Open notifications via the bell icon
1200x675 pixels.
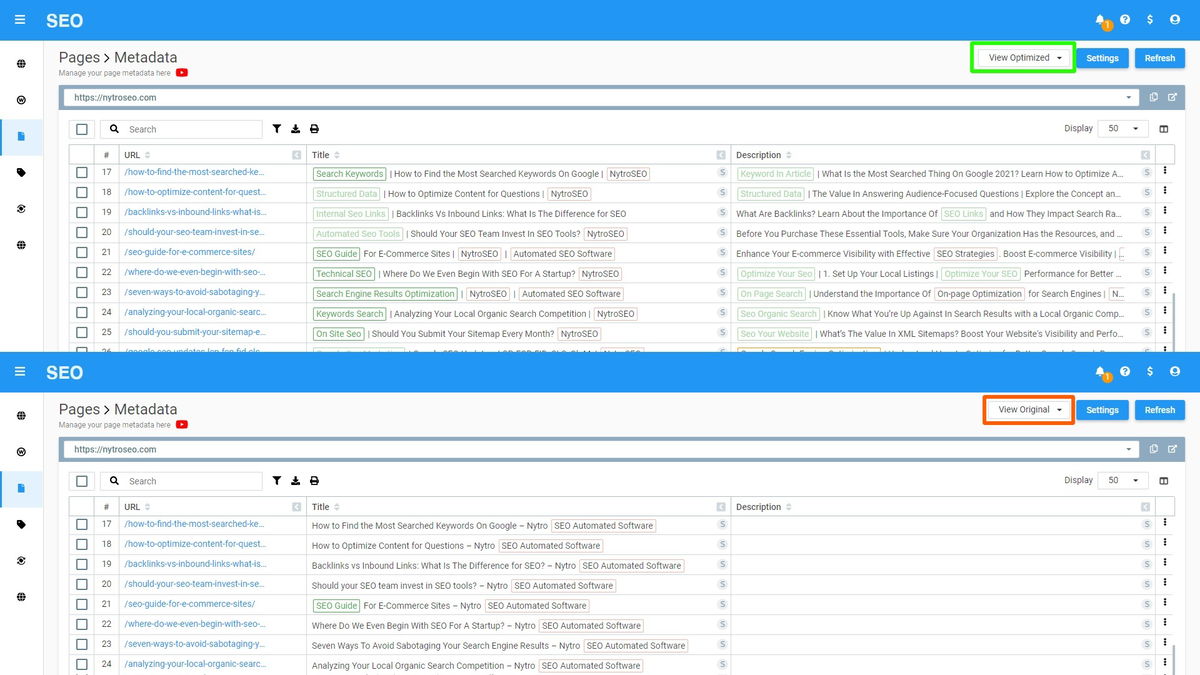1100,19
